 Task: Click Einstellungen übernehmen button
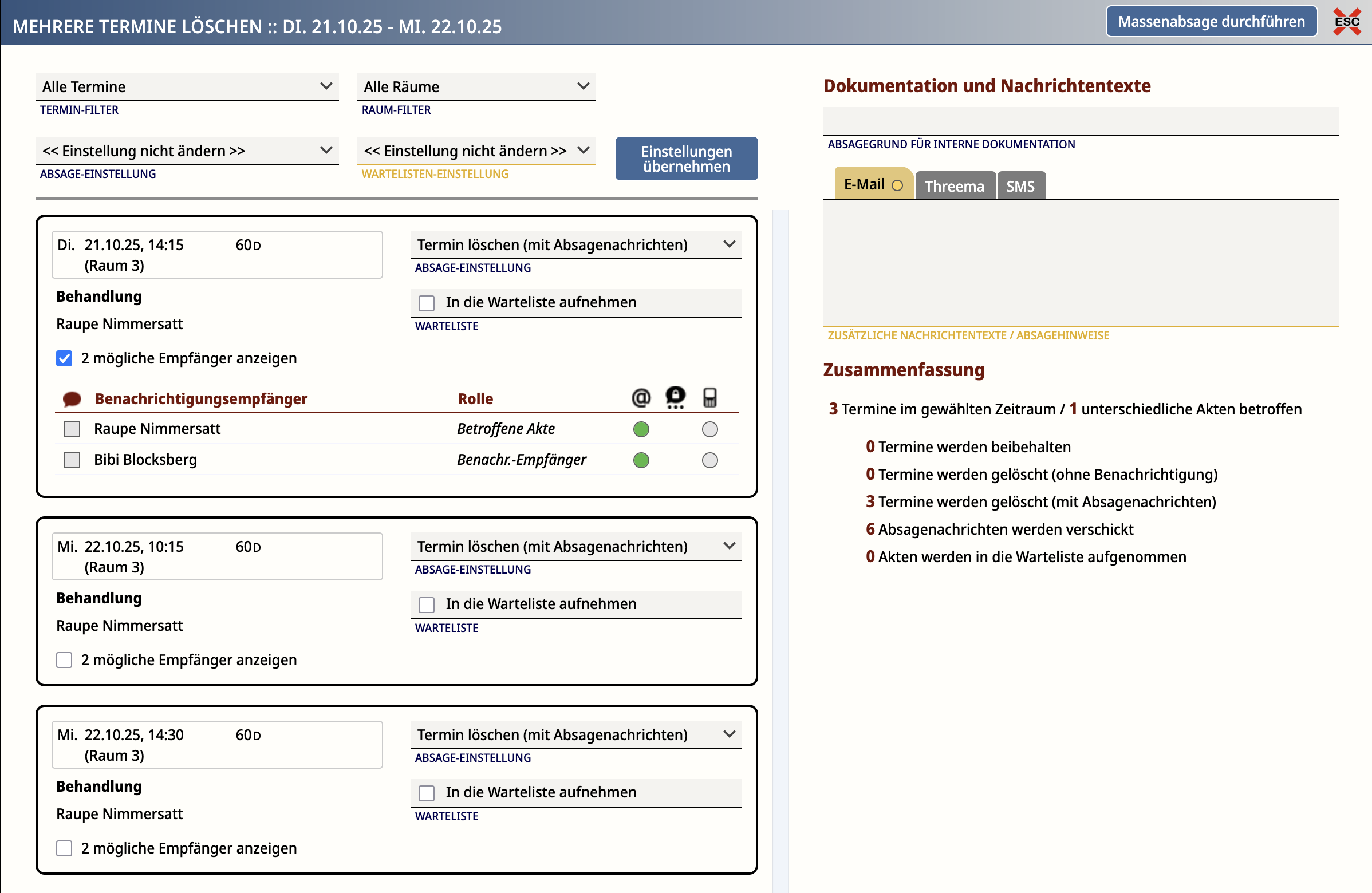(686, 159)
